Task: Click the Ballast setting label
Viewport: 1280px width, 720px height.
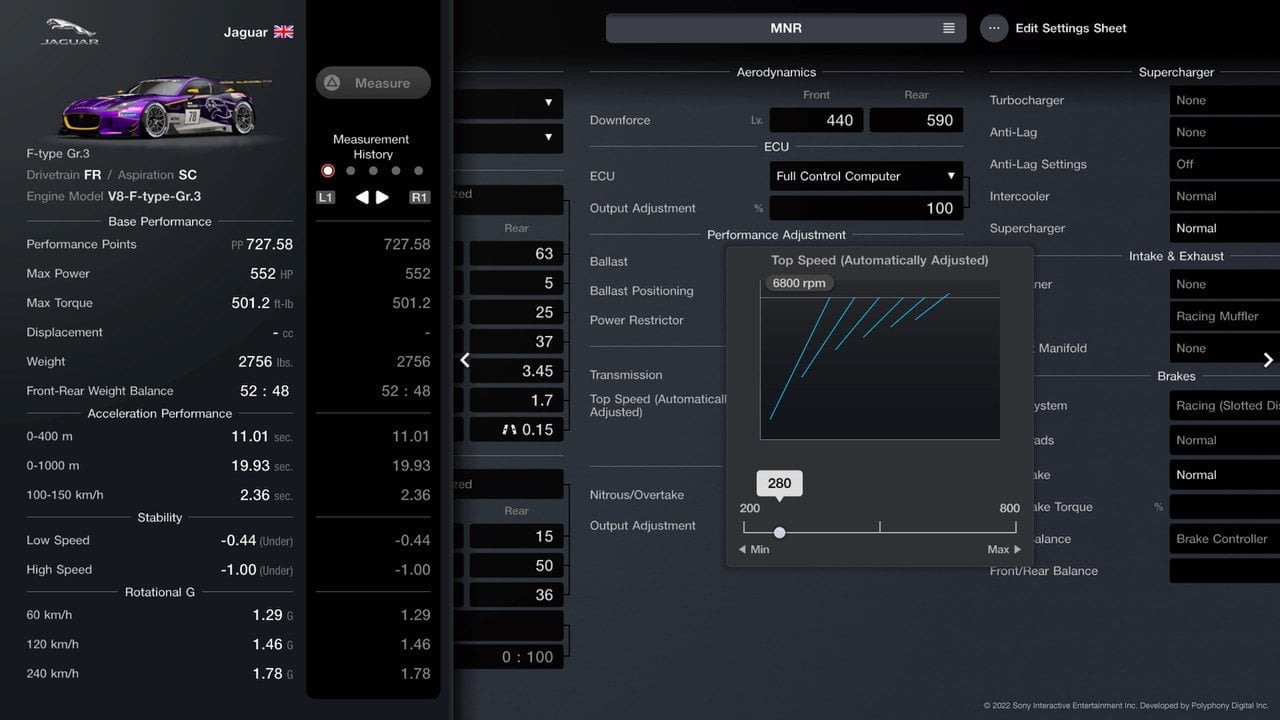Action: pos(609,261)
